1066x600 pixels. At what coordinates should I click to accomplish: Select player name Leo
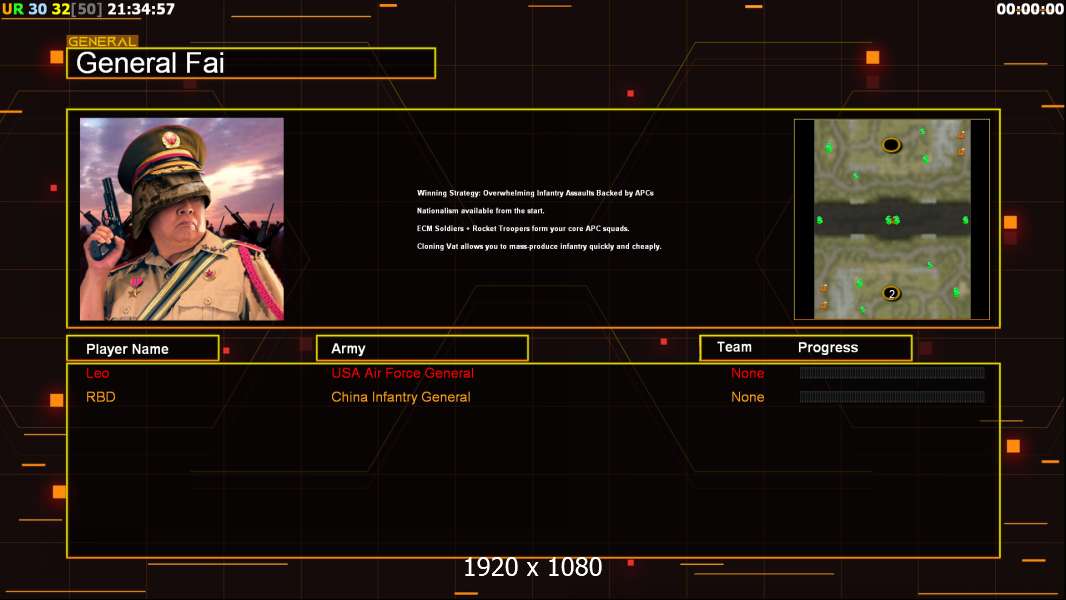pyautogui.click(x=97, y=373)
